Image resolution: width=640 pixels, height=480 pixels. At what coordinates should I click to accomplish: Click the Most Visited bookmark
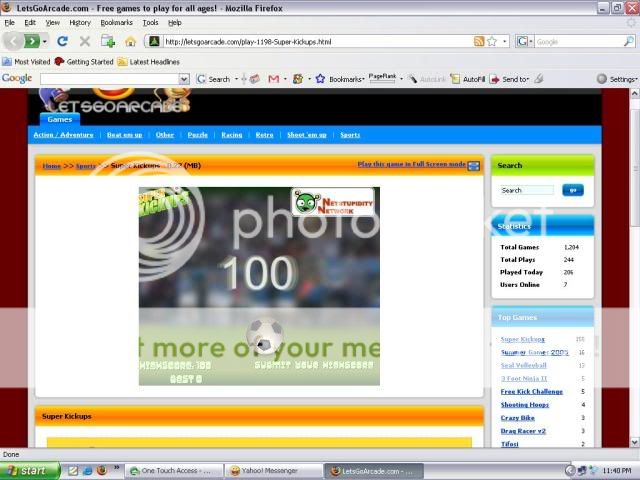click(x=26, y=62)
